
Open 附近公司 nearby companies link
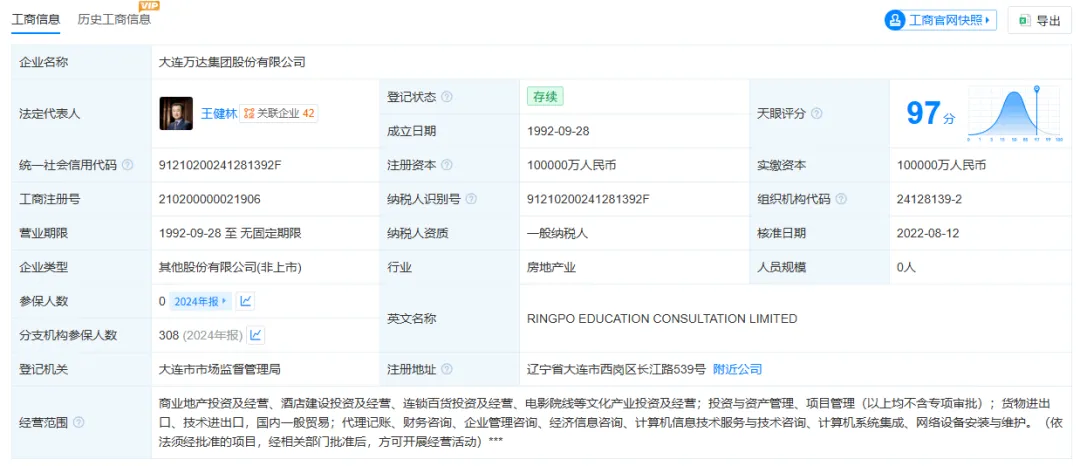(x=738, y=370)
